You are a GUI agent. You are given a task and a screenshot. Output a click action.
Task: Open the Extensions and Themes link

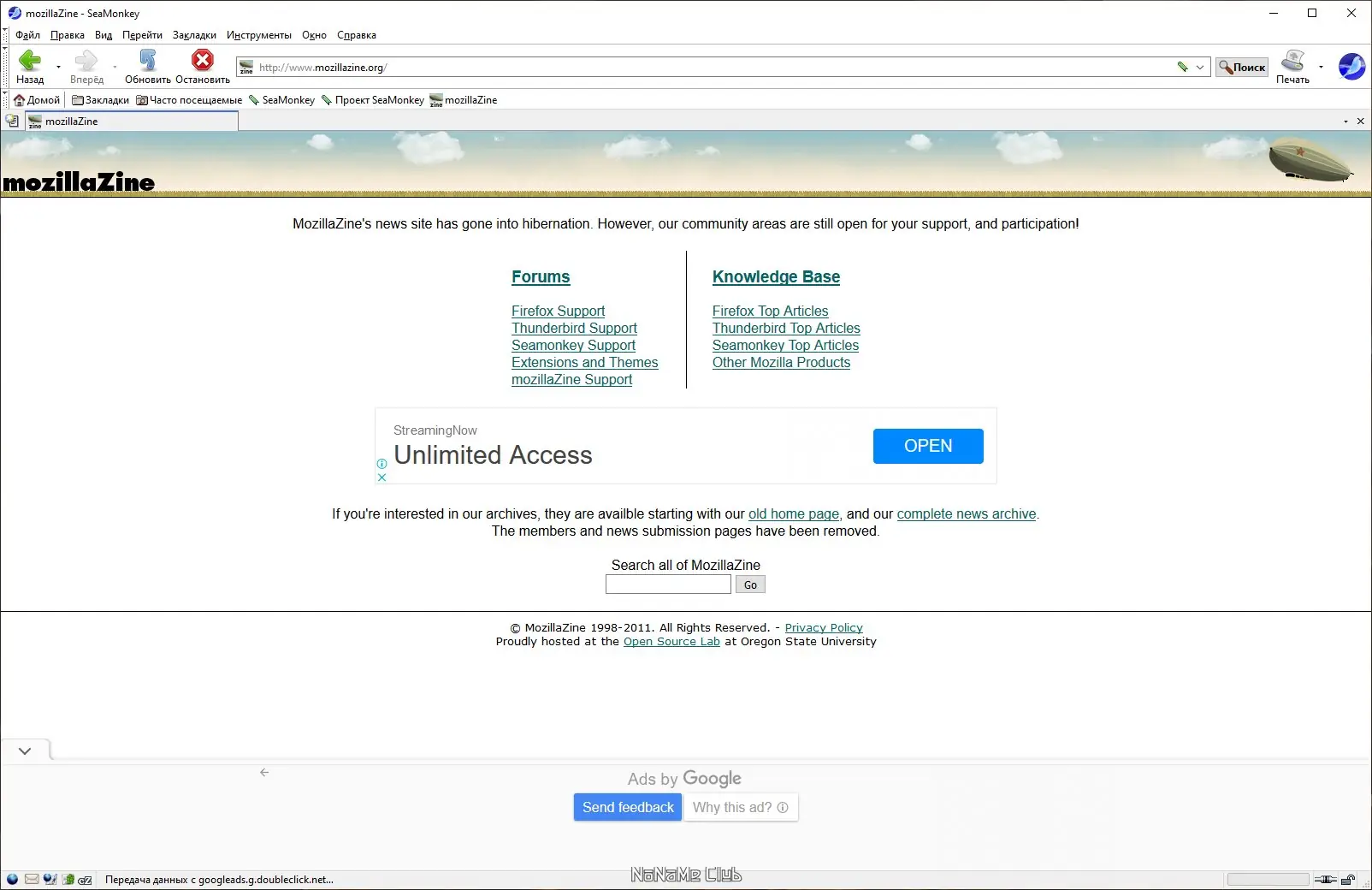pos(585,362)
